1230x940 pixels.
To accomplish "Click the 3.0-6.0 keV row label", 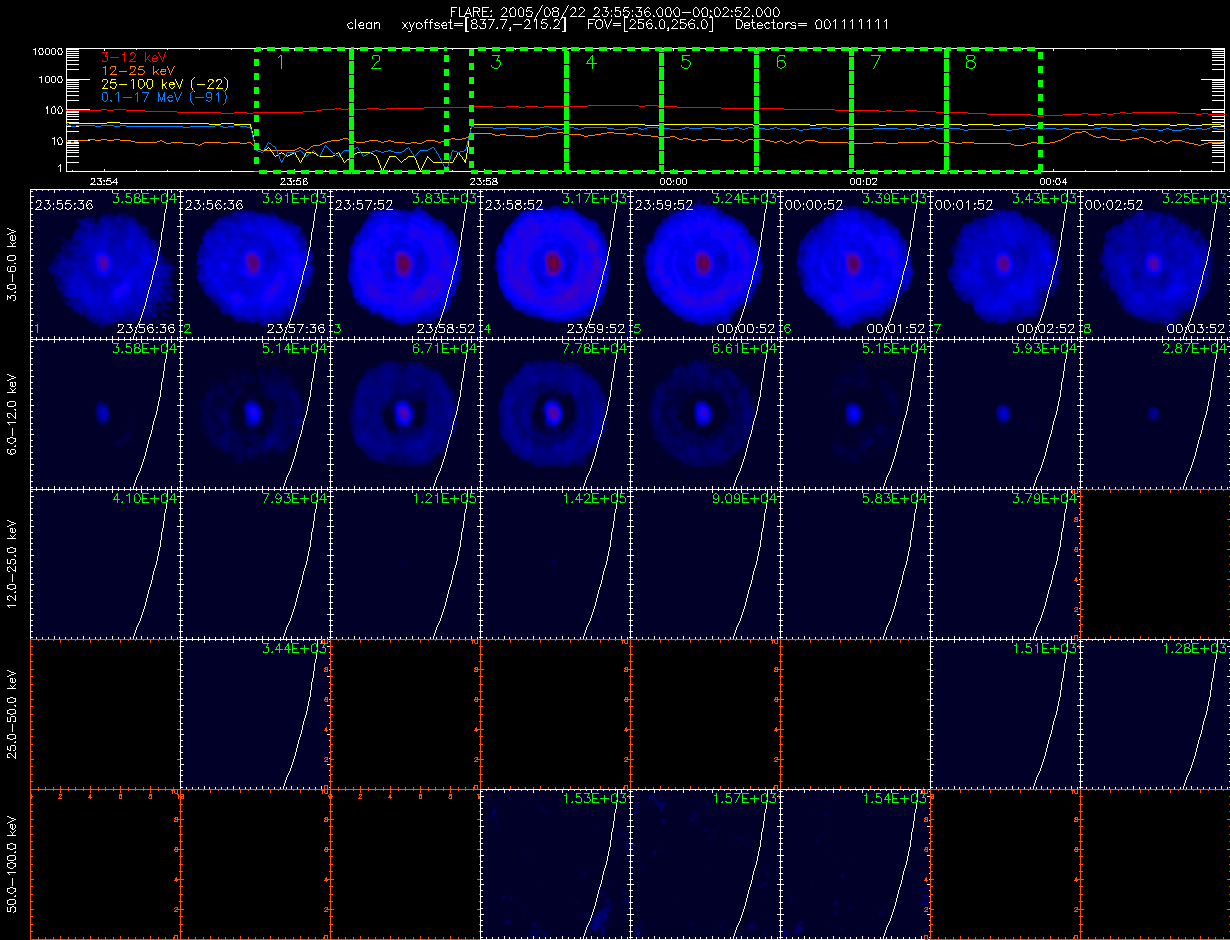I will (13, 263).
